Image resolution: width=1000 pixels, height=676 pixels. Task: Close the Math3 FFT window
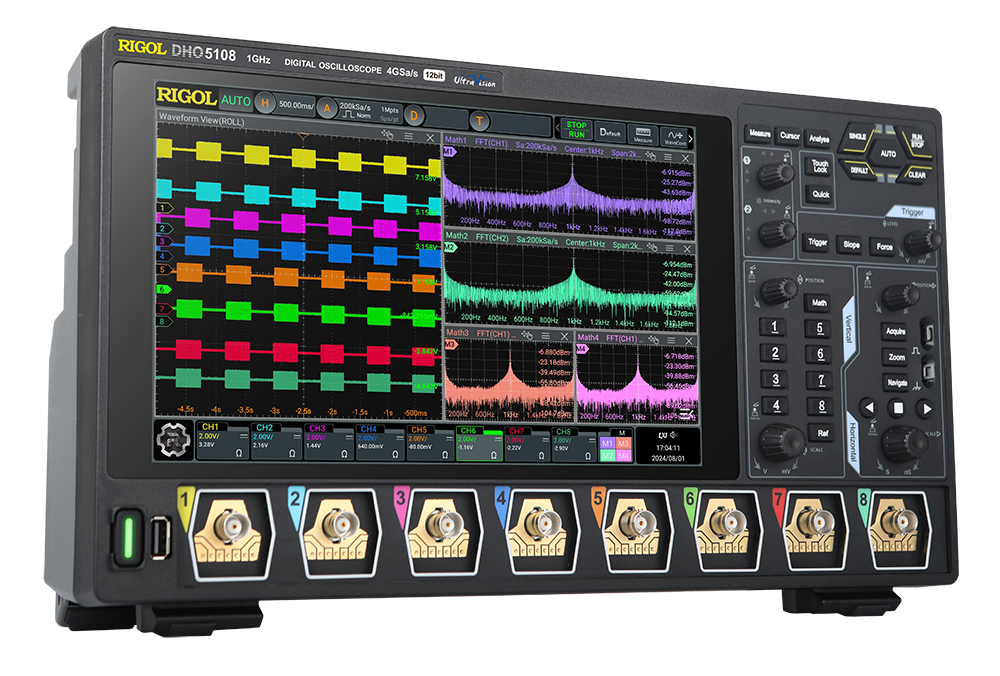[x=564, y=337]
